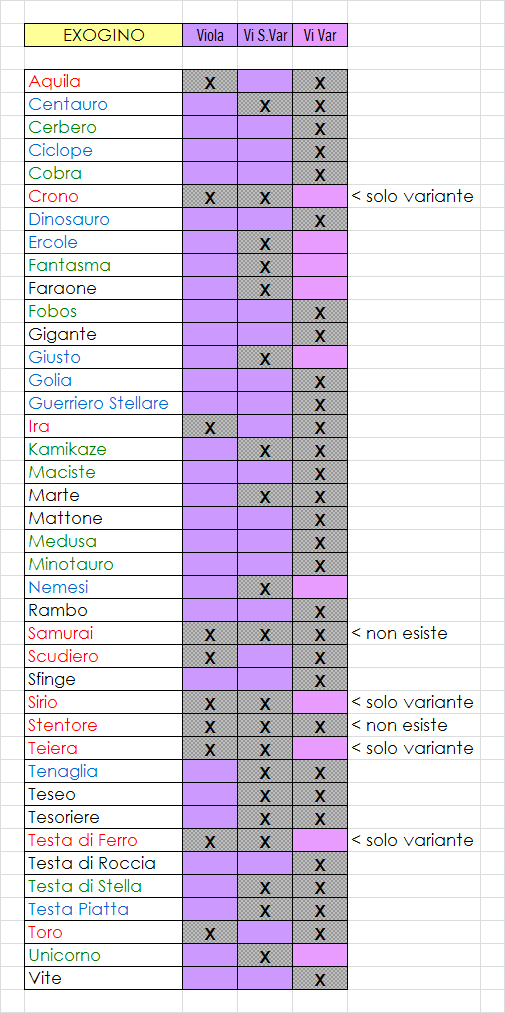
Task: Click the Stentore name cell
Action: pos(103,725)
